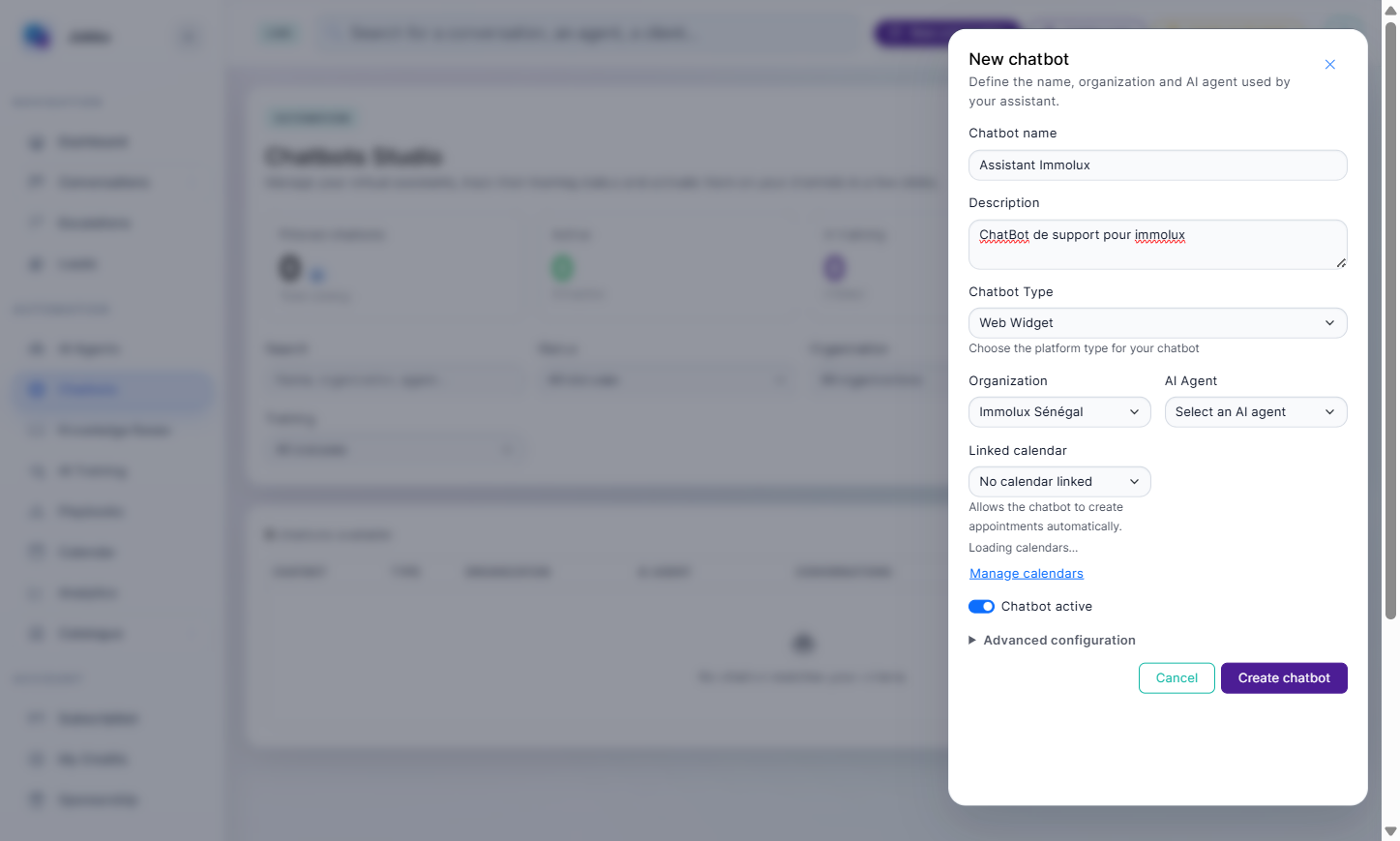The image size is (1400, 841).
Task: Click the 'Choose the platform type for your chatbot' hint
Action: click(x=1084, y=349)
